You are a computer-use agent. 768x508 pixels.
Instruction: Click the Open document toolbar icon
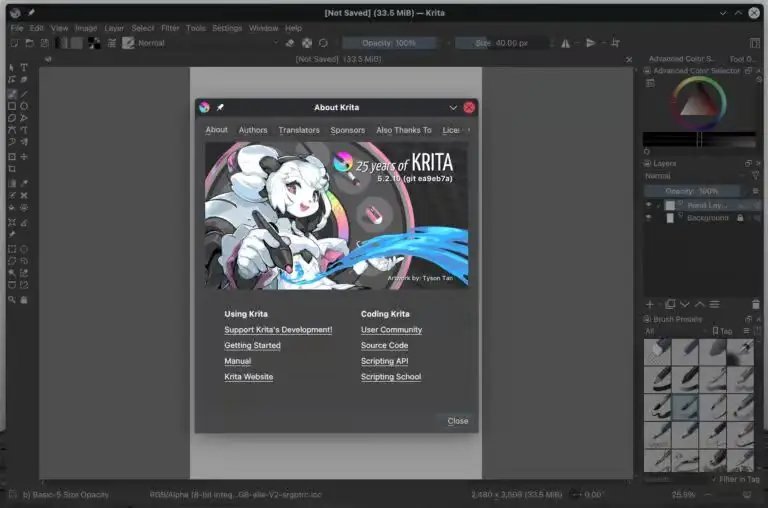(29, 43)
